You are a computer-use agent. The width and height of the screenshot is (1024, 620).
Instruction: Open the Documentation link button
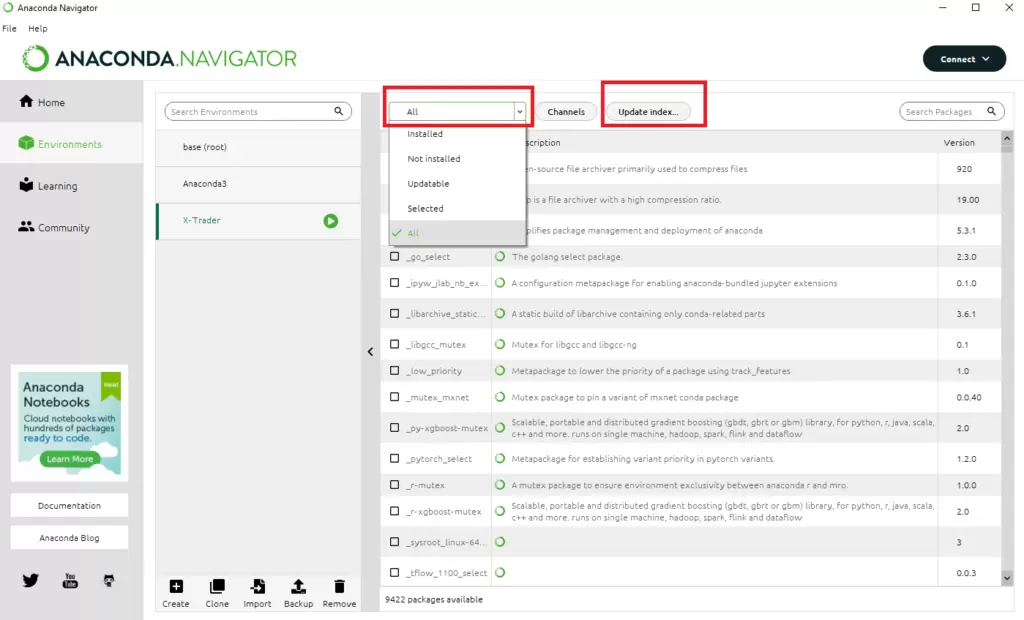pyautogui.click(x=69, y=506)
